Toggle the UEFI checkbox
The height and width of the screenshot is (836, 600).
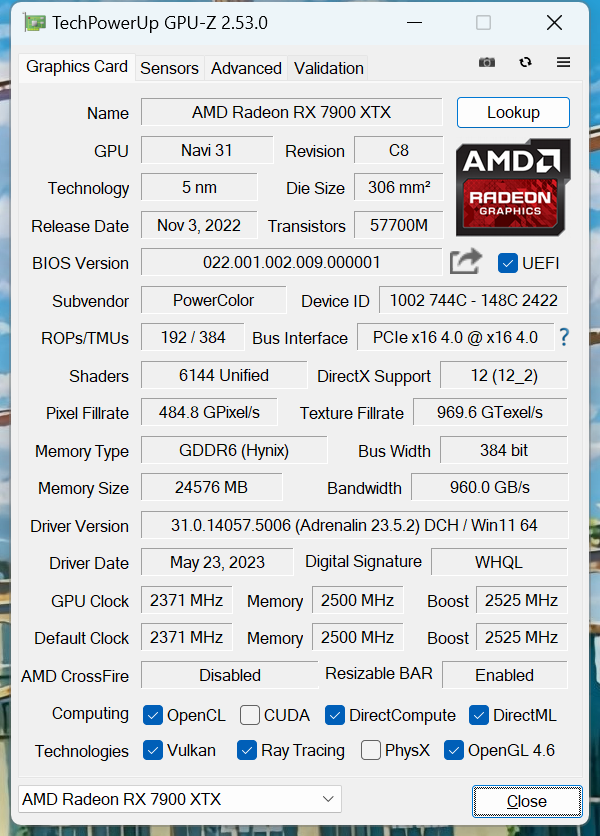point(507,263)
